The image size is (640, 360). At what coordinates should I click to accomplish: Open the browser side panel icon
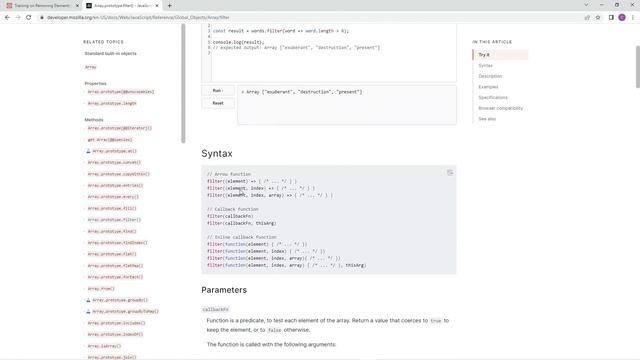tap(611, 18)
